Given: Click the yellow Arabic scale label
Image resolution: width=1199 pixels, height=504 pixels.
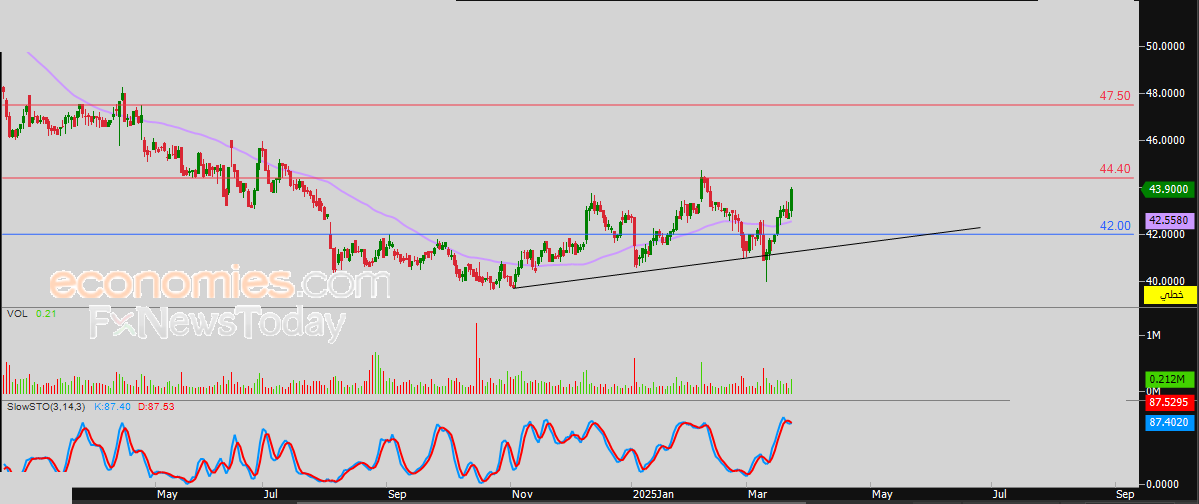Looking at the screenshot, I should [x=1170, y=295].
